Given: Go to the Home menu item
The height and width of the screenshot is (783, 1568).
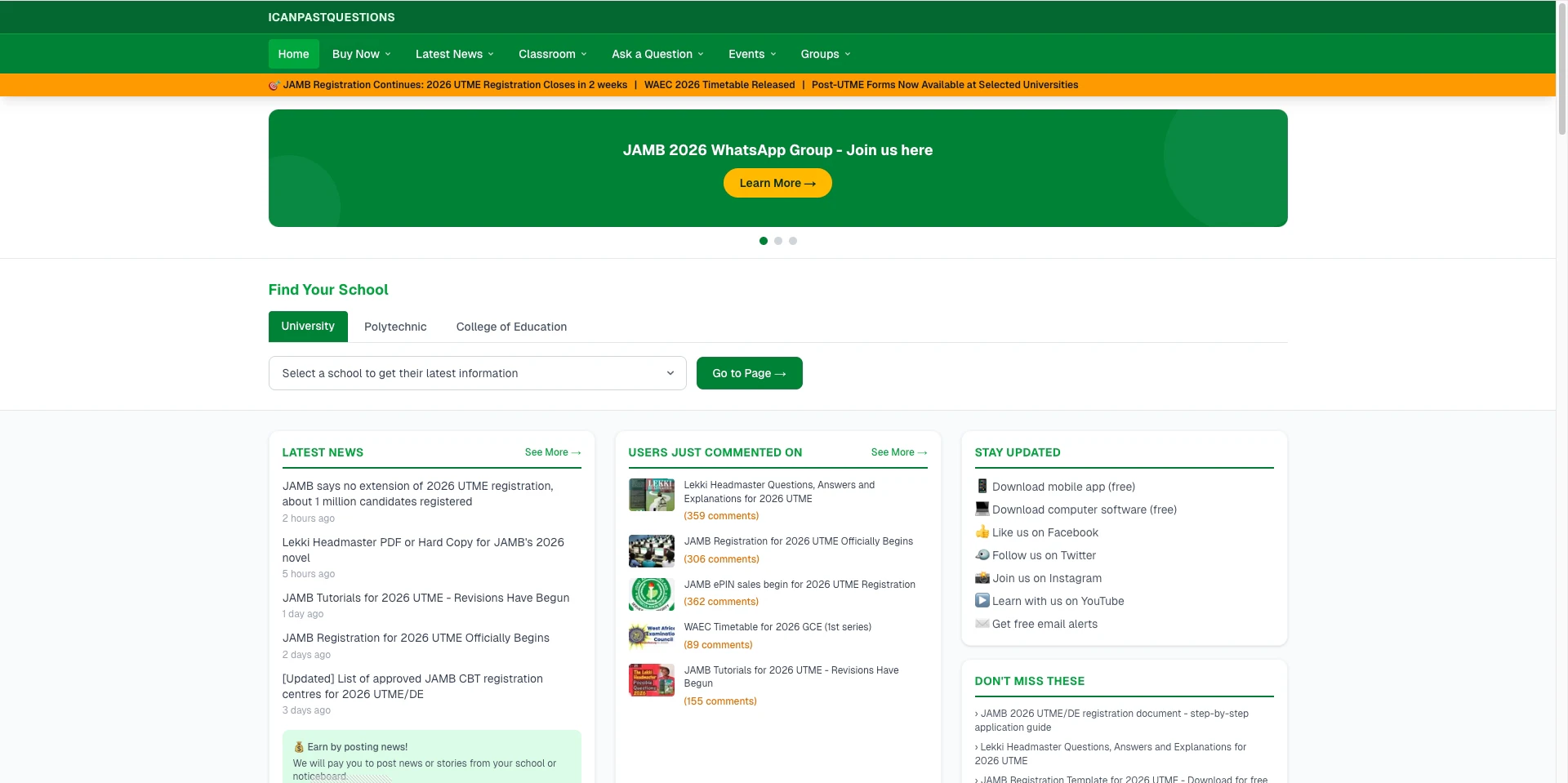Looking at the screenshot, I should tap(293, 54).
